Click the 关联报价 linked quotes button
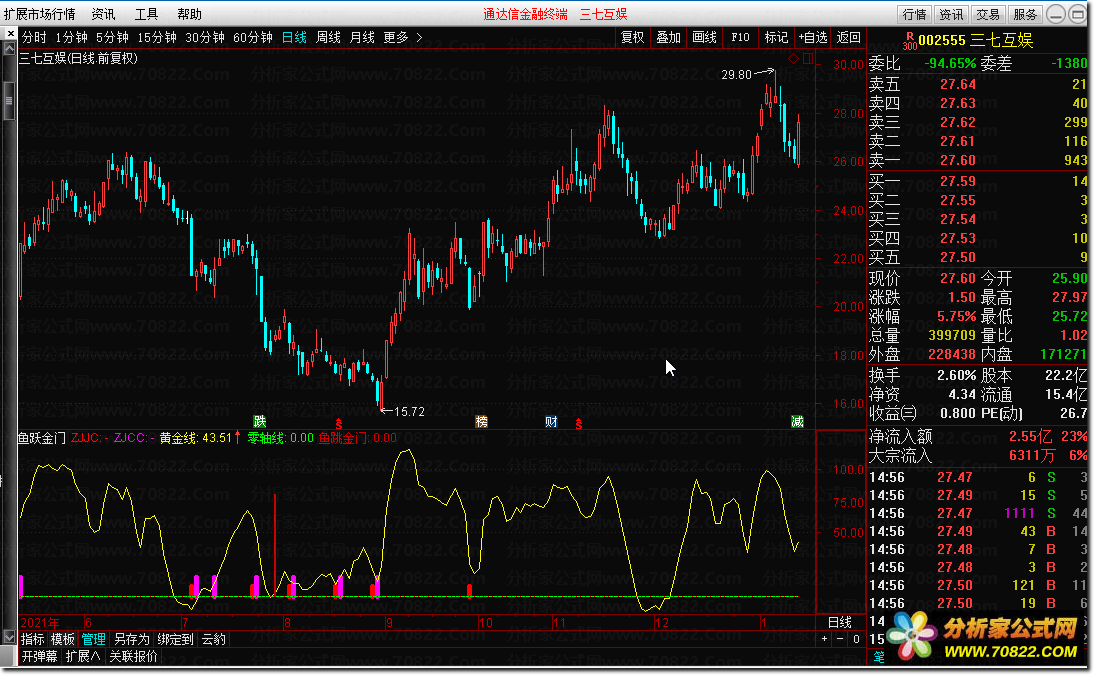Image resolution: width=1096 pixels, height=676 pixels. [134, 656]
